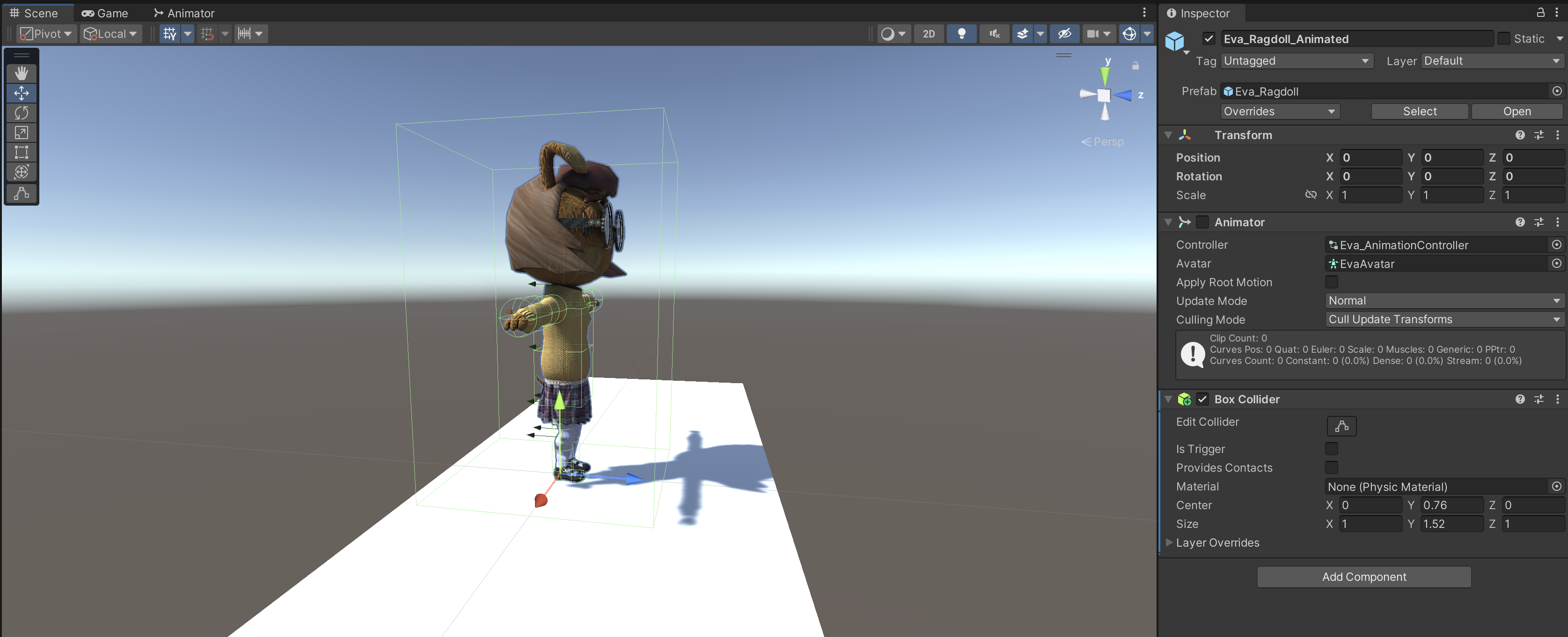Lock the Inspector panel
The height and width of the screenshot is (637, 1568).
[x=1540, y=12]
